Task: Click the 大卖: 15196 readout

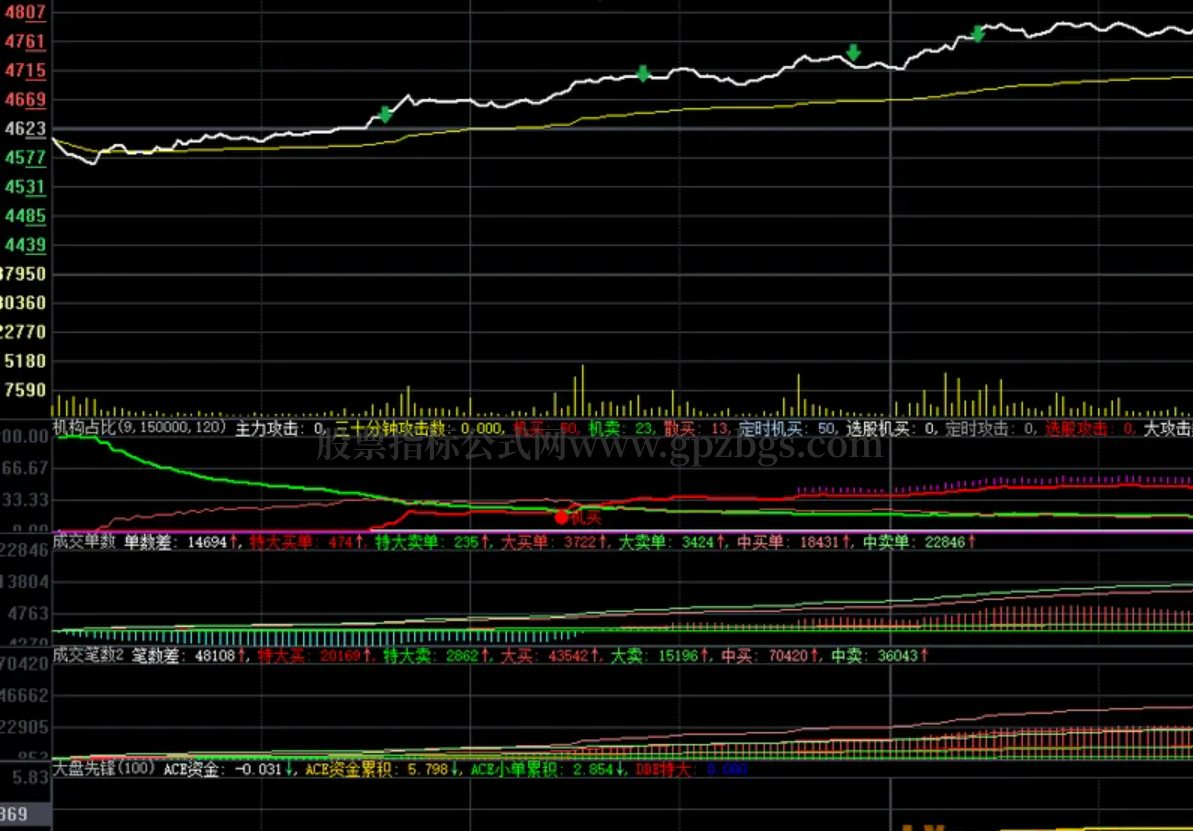Action: (661, 655)
